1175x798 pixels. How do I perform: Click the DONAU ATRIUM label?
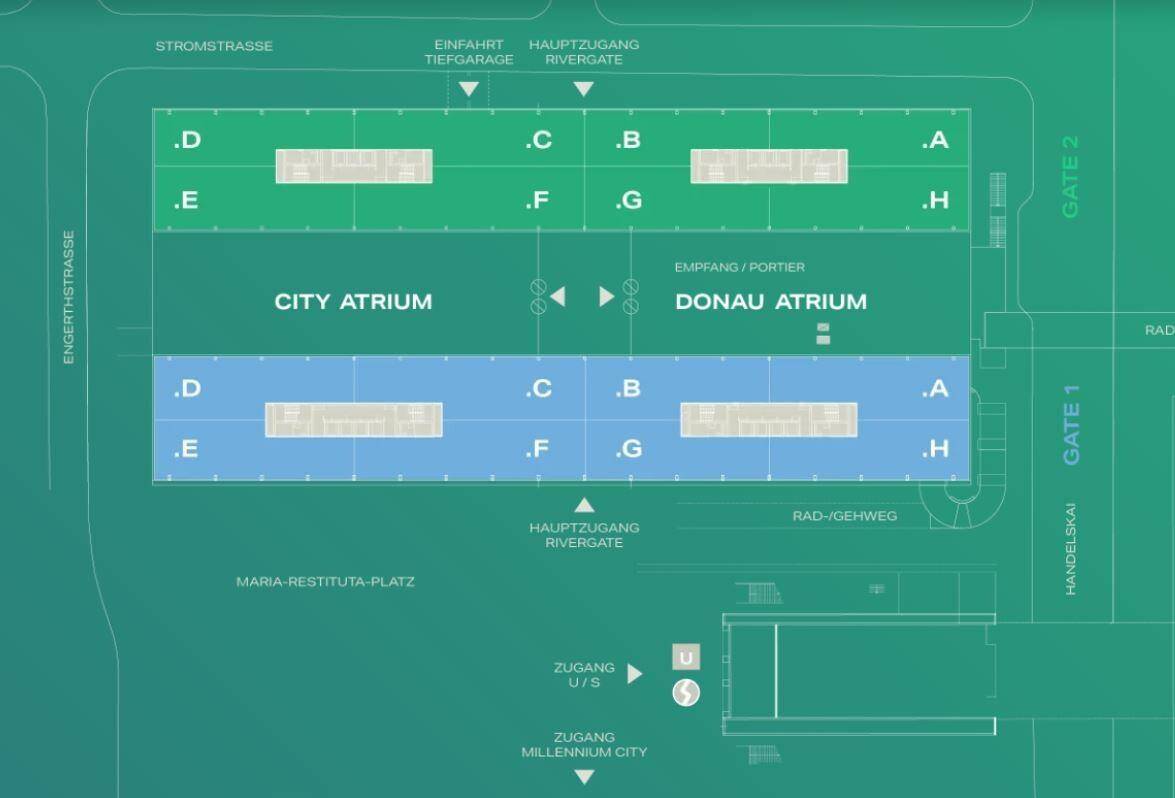point(770,302)
